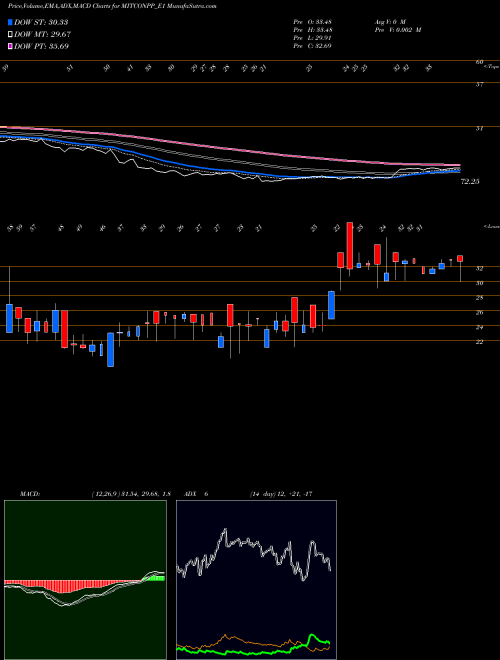Click the large blue candlestick at the lowest price
Viewport: 500px width, 660px height.
(111, 350)
